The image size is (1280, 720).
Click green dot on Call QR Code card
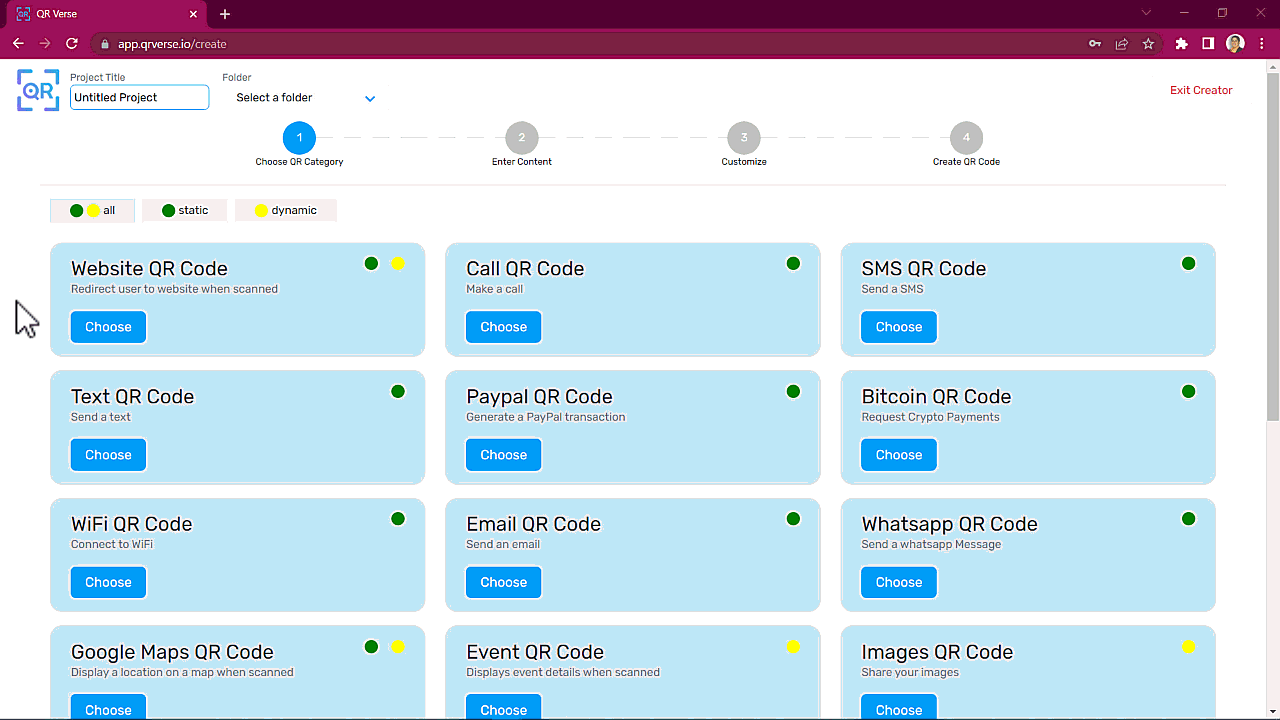(793, 264)
